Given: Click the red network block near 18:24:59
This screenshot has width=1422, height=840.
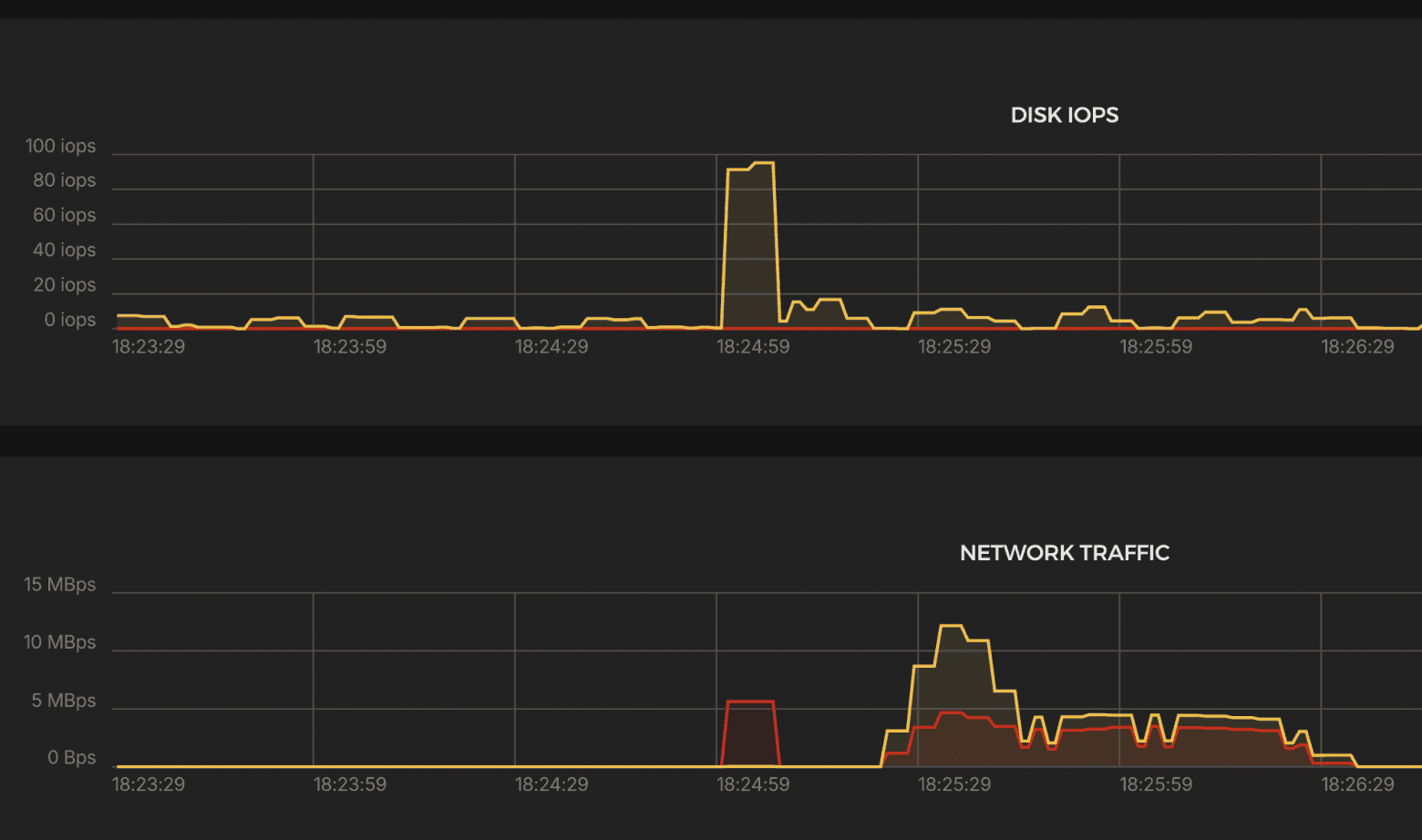Looking at the screenshot, I should (750, 732).
